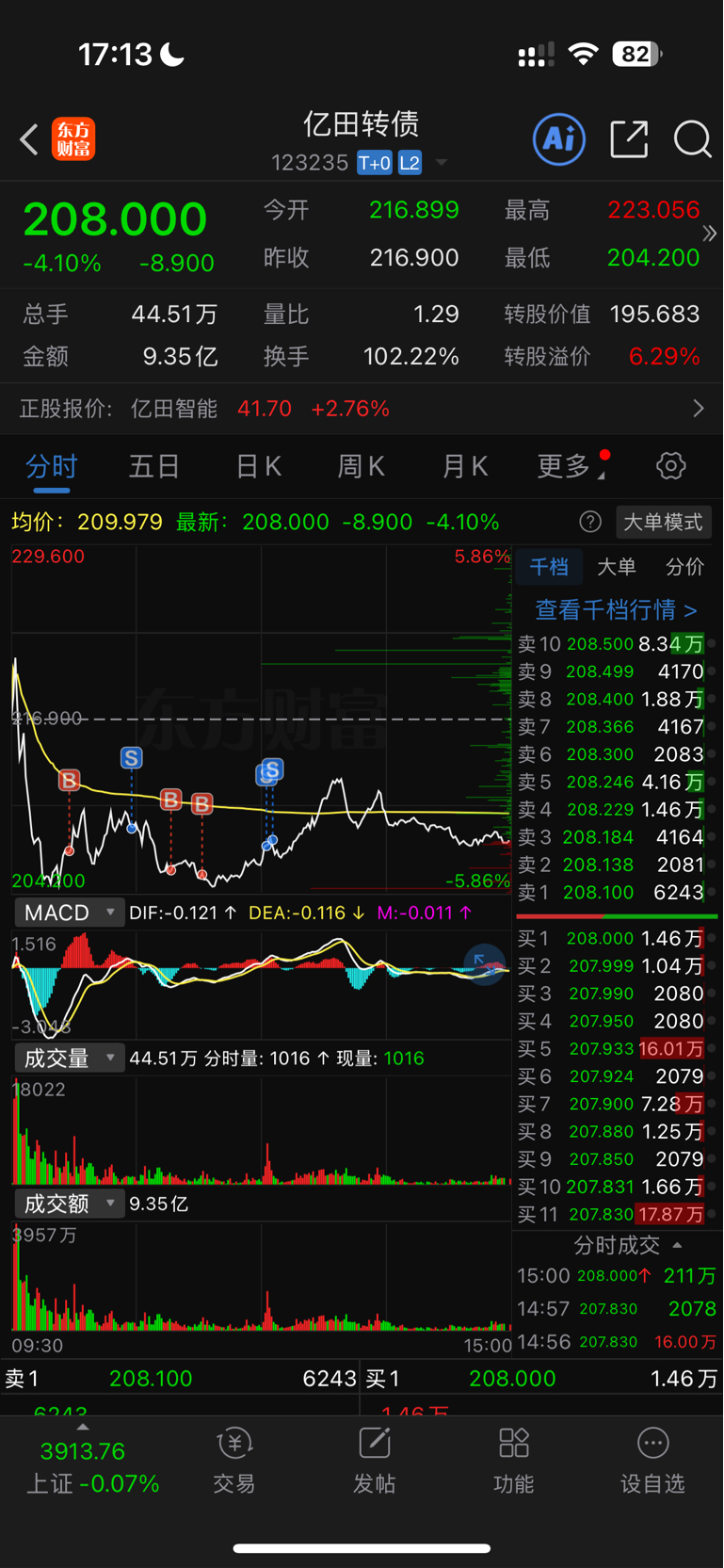Expand stock code 123235 dropdown arrow

pyautogui.click(x=441, y=163)
